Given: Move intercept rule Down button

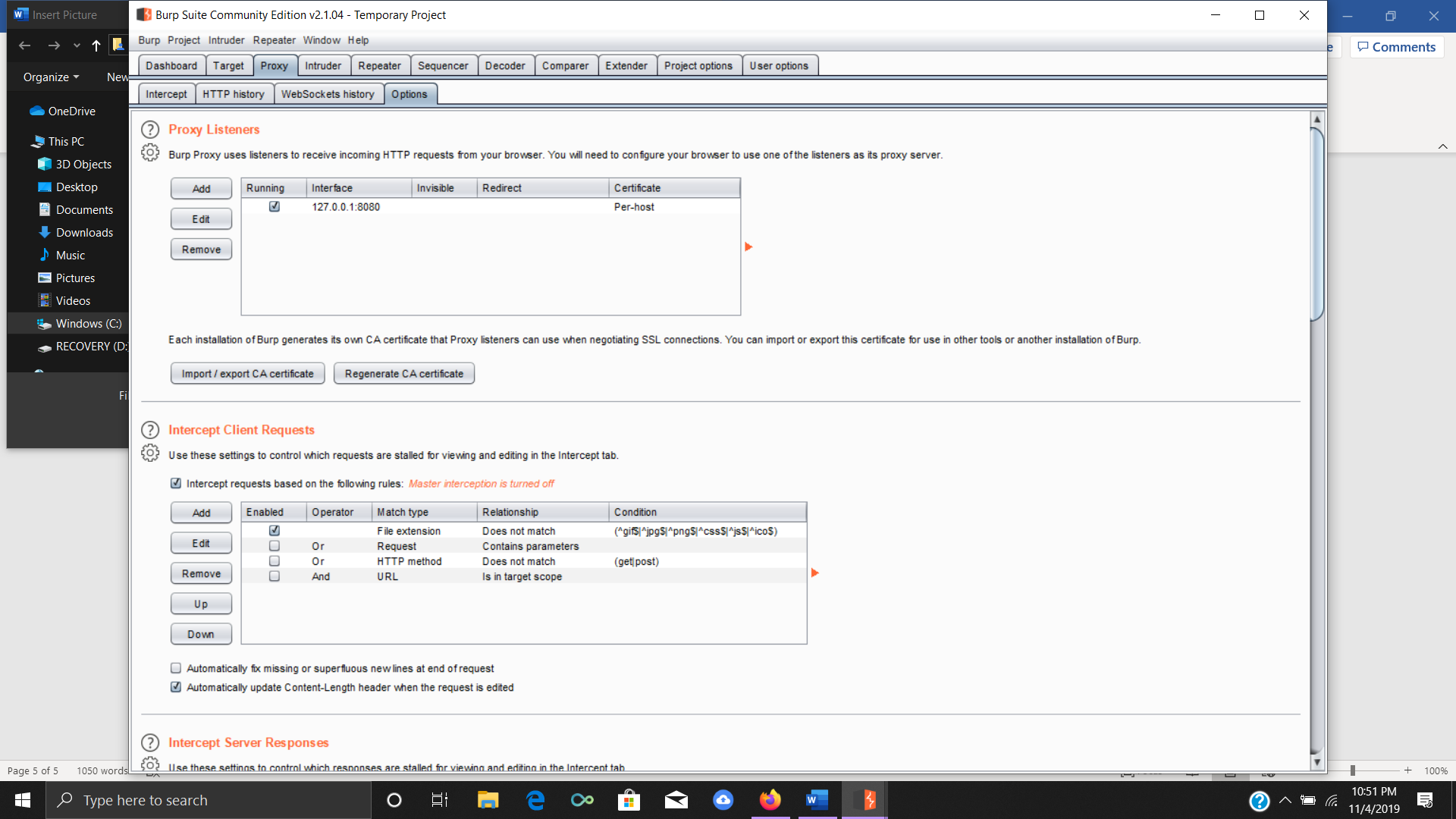Looking at the screenshot, I should coord(201,635).
